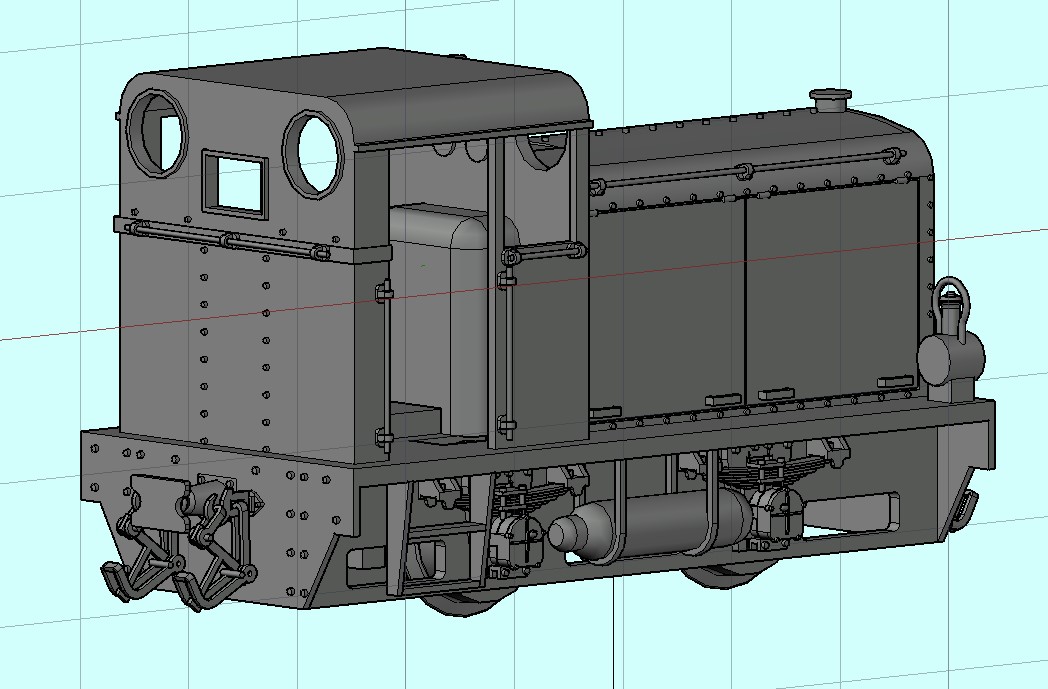Viewport: 1048px width, 689px height.
Task: Click the rectangular window on the cab end
Action: 235,183
